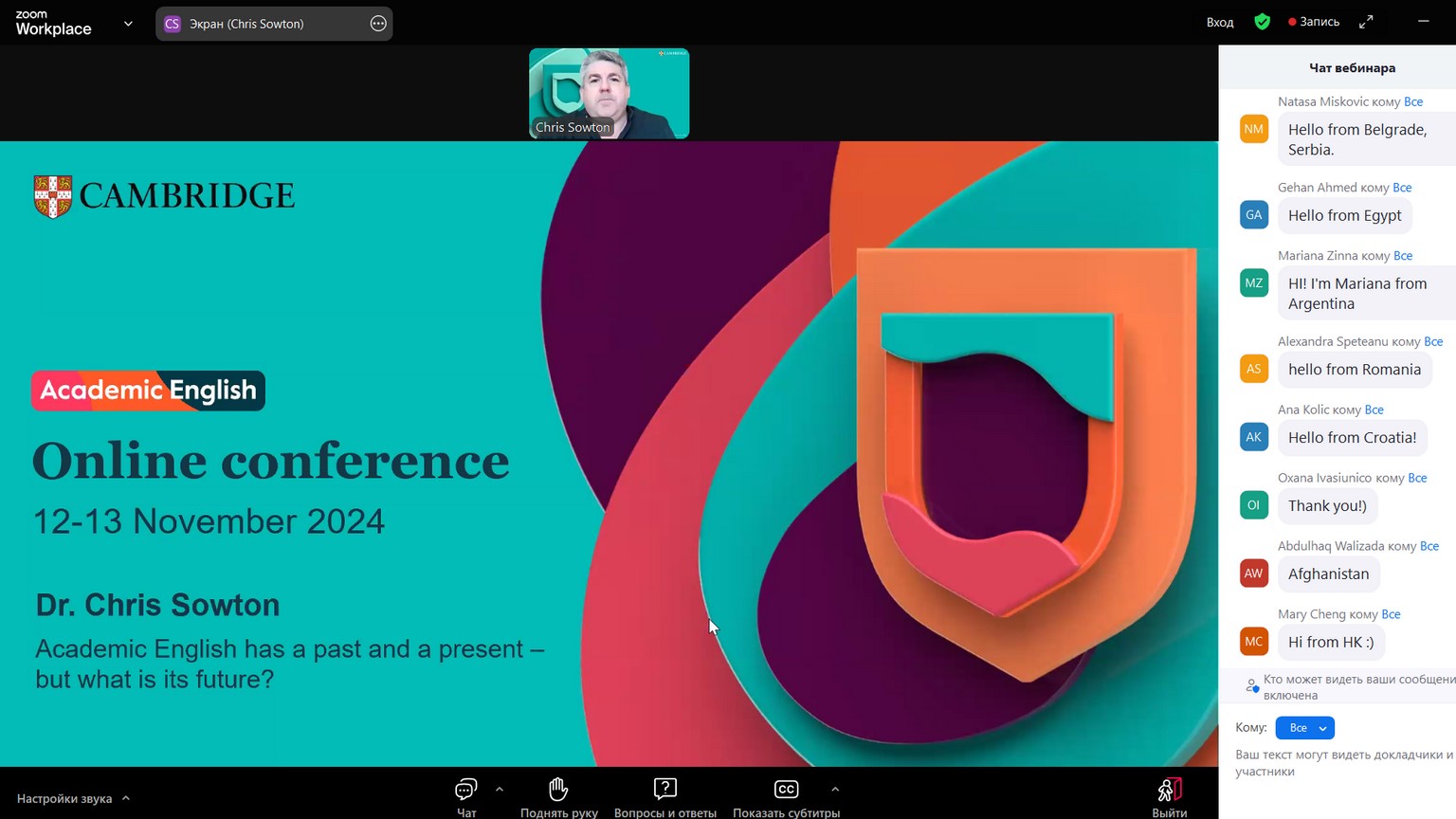
Task: Expand Настройки звука audio settings
Action: 72,798
